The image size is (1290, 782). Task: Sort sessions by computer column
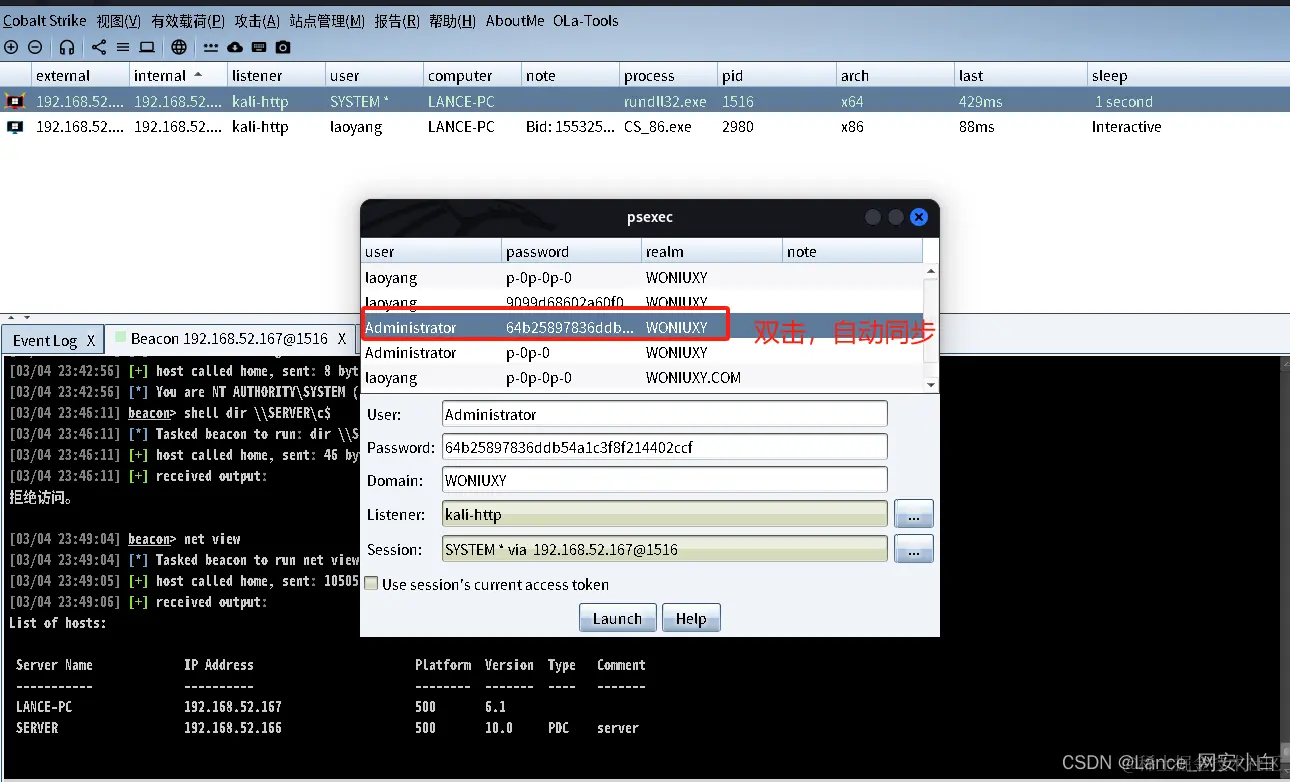pyautogui.click(x=471, y=75)
